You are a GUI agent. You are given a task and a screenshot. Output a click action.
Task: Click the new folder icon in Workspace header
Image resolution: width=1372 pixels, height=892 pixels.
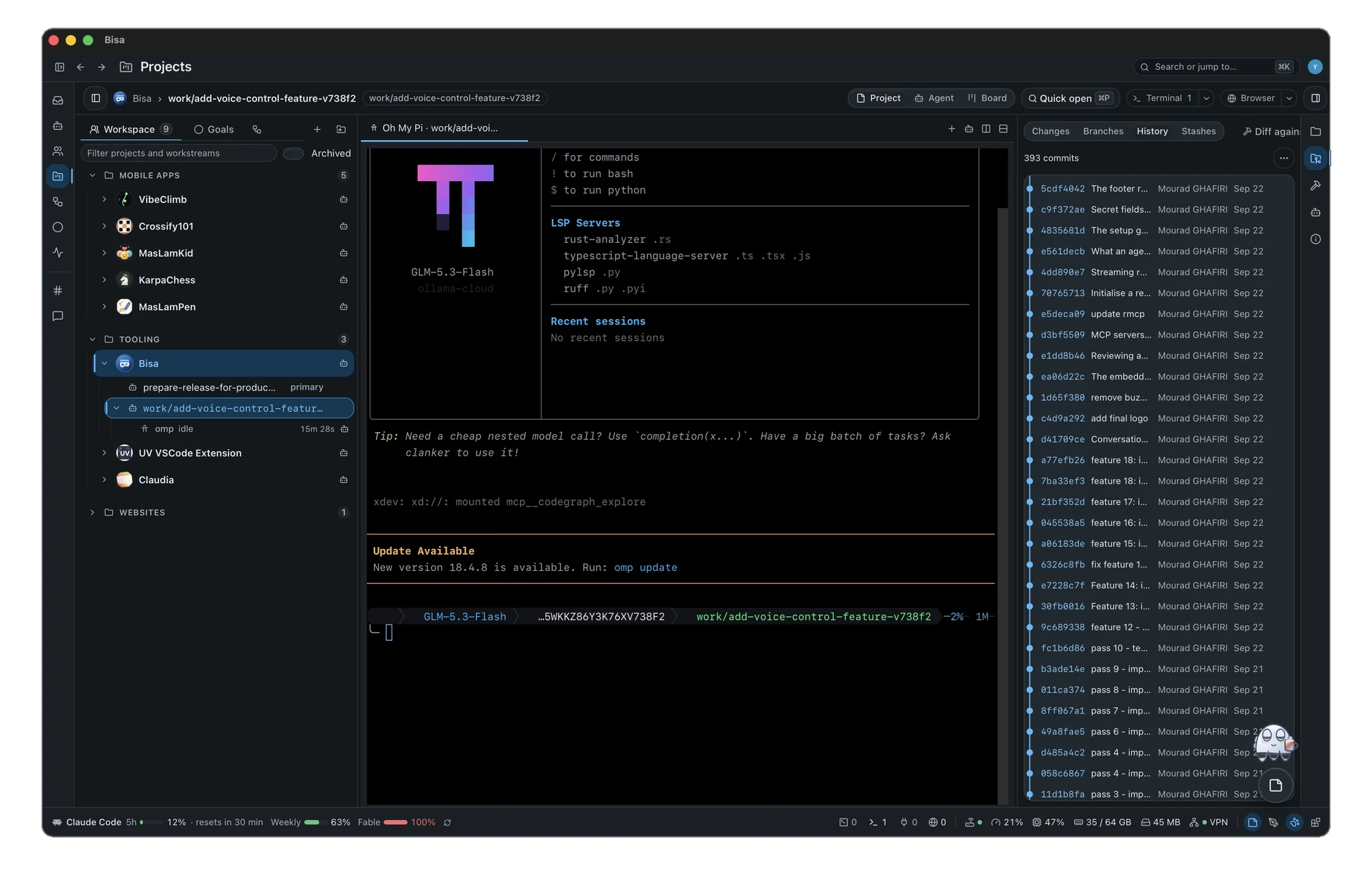pos(341,129)
